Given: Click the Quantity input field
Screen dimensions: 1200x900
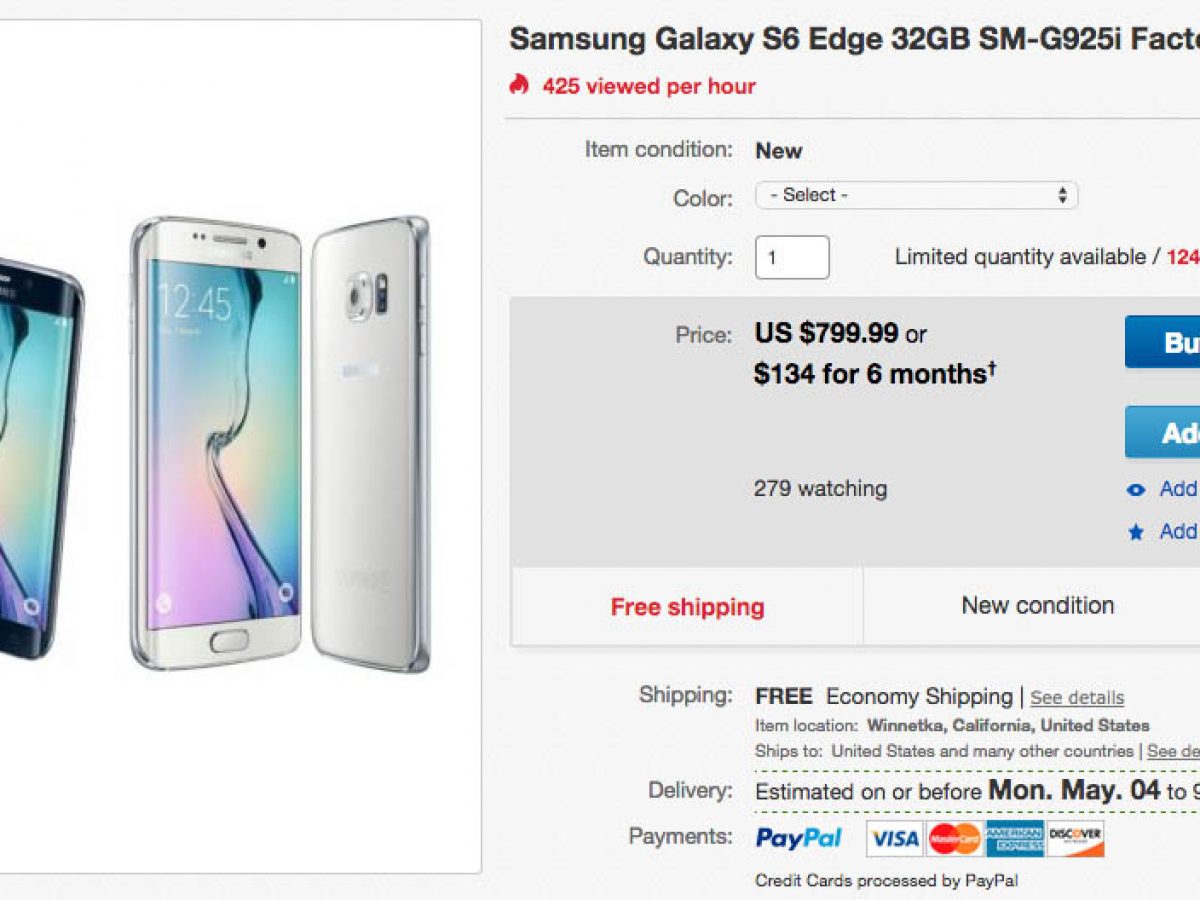Looking at the screenshot, I should click(791, 257).
